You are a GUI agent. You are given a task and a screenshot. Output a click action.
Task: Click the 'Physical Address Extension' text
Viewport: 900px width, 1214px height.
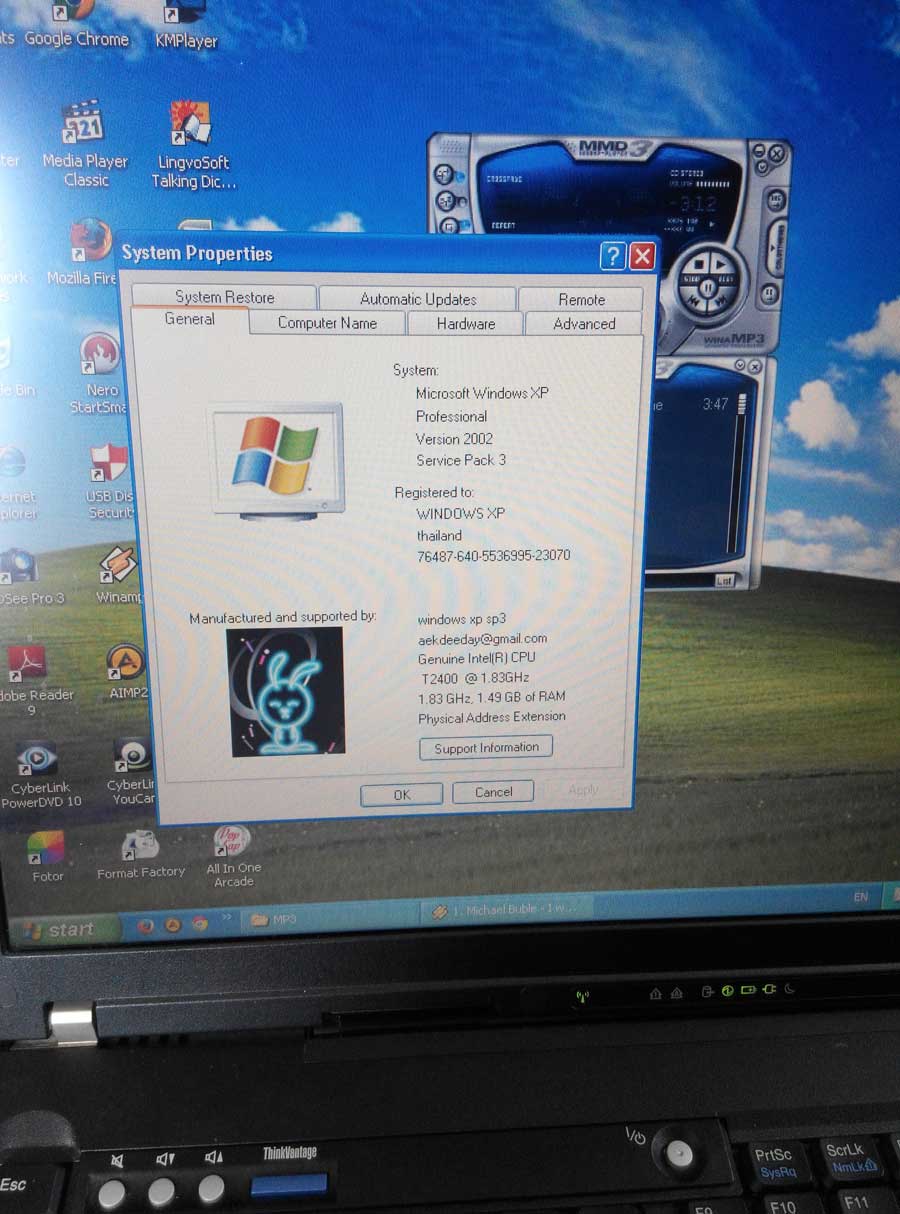pos(492,717)
